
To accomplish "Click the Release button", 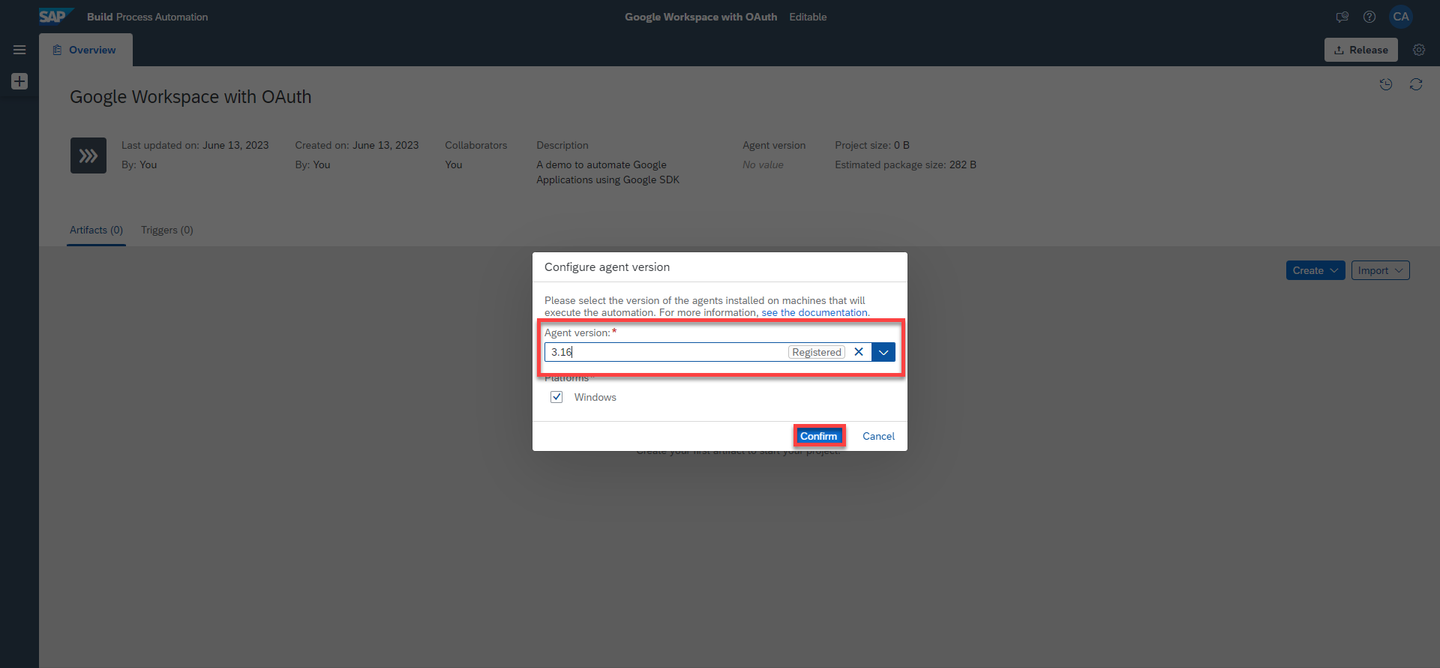I will click(1361, 50).
